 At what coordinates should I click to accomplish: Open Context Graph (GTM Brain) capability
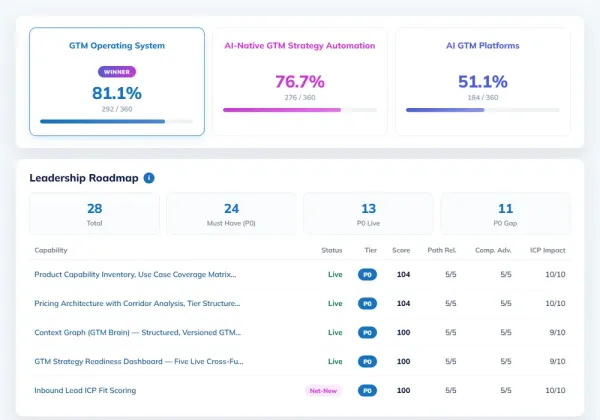137,332
